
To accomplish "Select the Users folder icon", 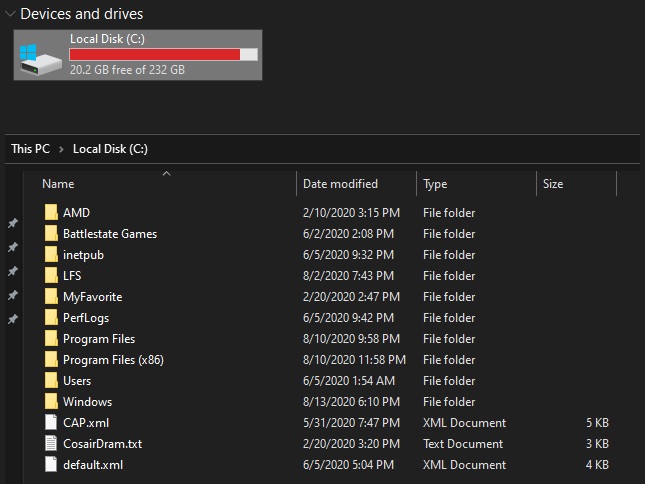I will (x=51, y=381).
